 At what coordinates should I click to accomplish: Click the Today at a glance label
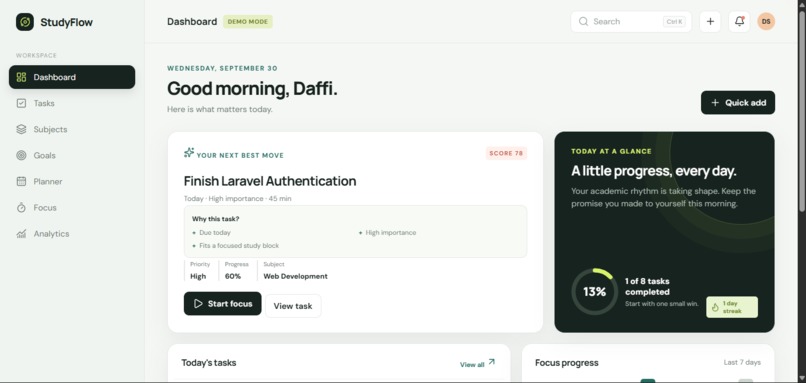tap(611, 151)
